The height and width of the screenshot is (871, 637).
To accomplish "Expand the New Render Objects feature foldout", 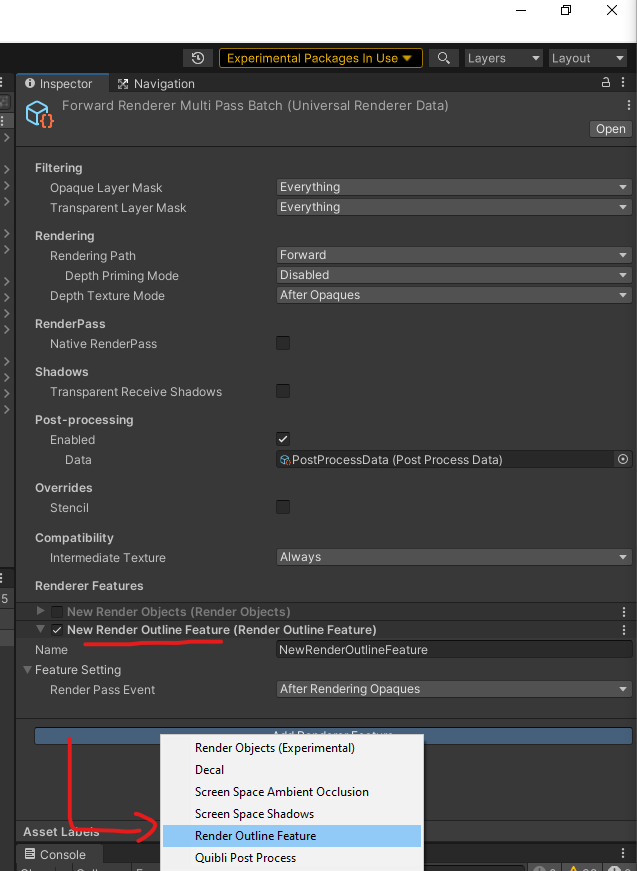I will pos(40,611).
